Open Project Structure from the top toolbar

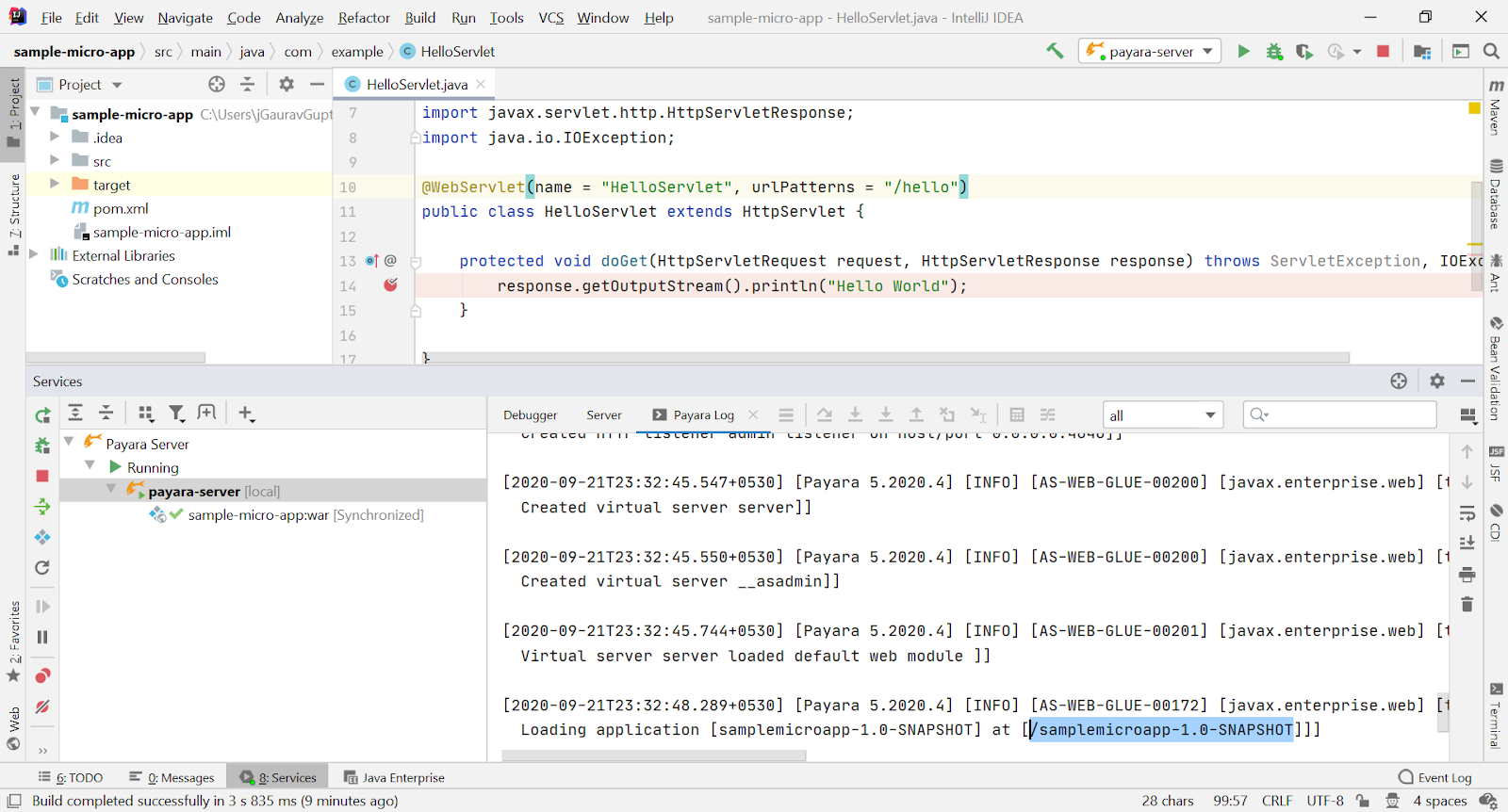1422,51
